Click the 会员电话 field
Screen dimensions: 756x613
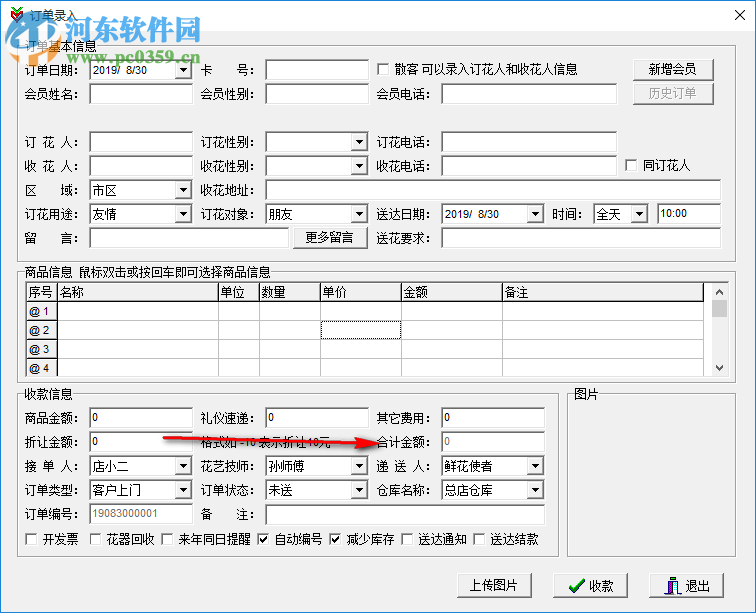(x=529, y=94)
